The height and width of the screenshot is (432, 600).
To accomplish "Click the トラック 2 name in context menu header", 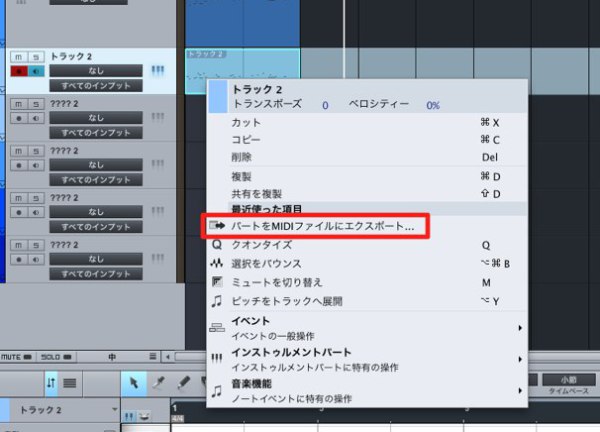I will click(x=257, y=90).
